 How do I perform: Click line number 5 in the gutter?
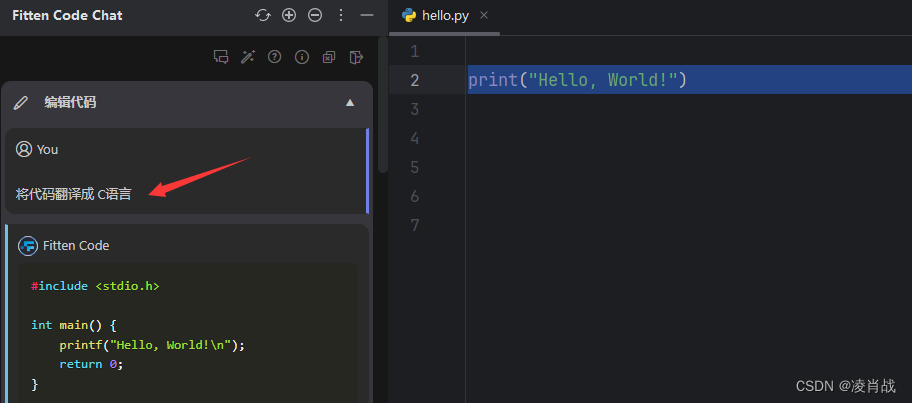414,167
